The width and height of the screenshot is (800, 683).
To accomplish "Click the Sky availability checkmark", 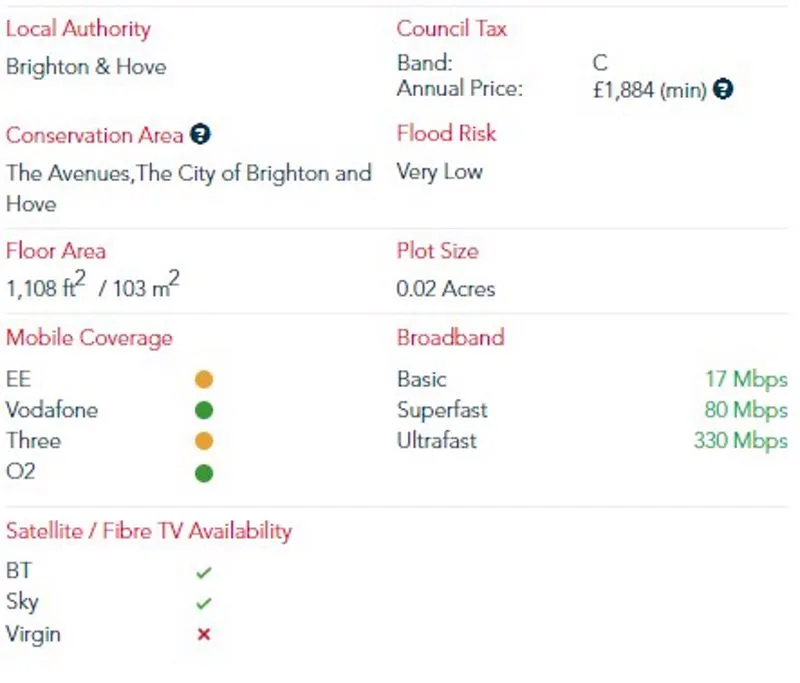I will pyautogui.click(x=204, y=603).
